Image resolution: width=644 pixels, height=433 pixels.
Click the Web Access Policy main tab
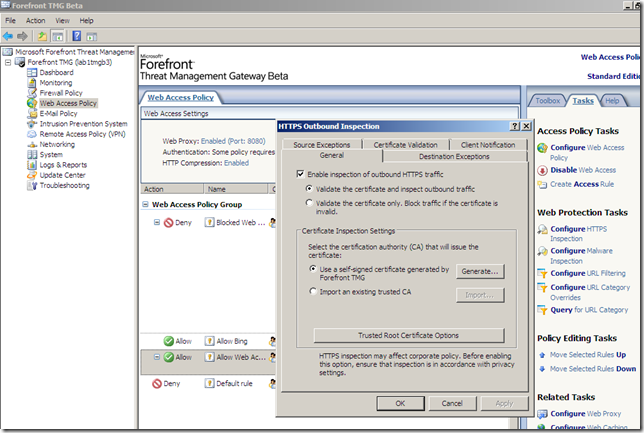pyautogui.click(x=180, y=97)
